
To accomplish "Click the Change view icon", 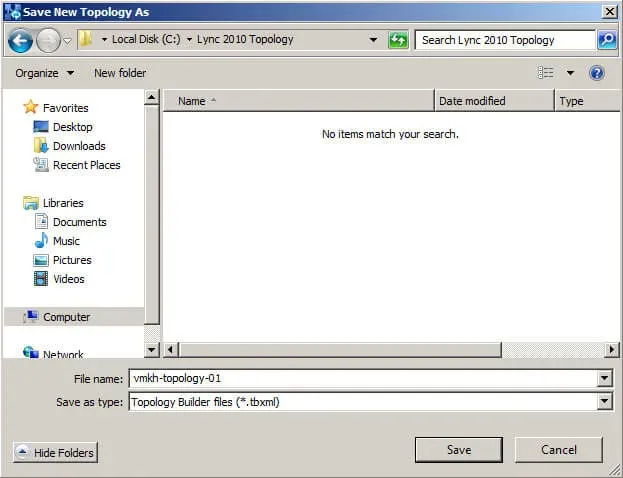I will (x=546, y=73).
